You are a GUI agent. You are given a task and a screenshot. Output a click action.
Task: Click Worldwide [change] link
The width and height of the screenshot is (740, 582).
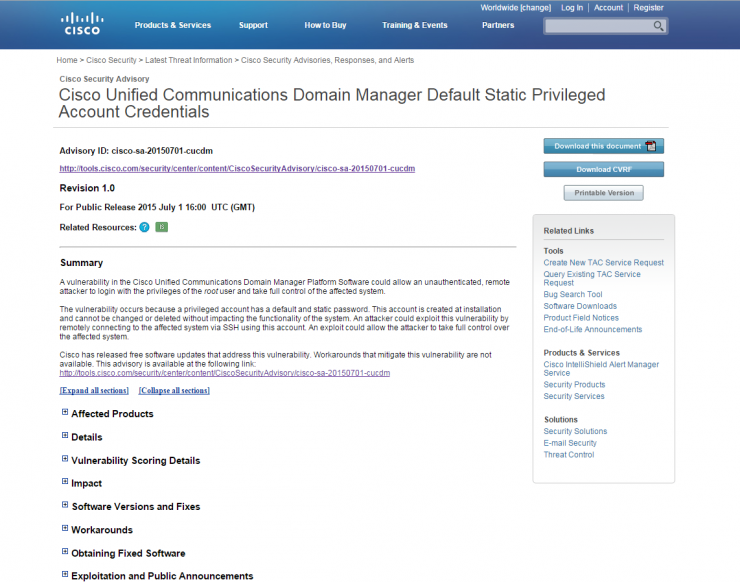[515, 8]
